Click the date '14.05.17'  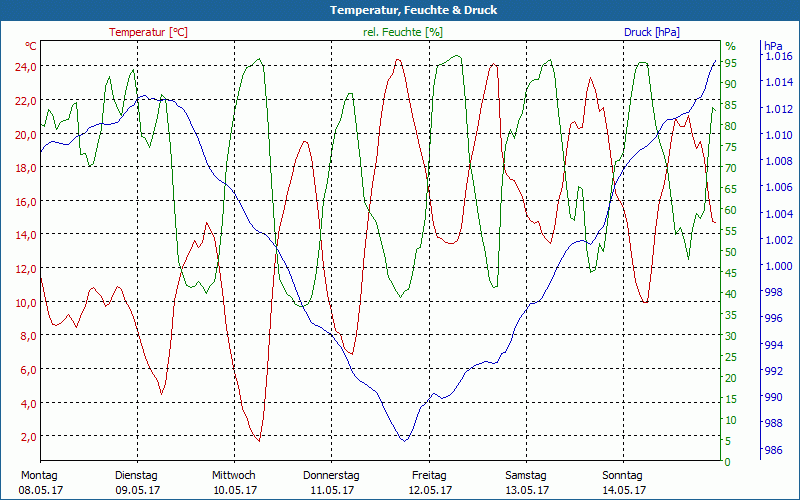pyautogui.click(x=624, y=490)
